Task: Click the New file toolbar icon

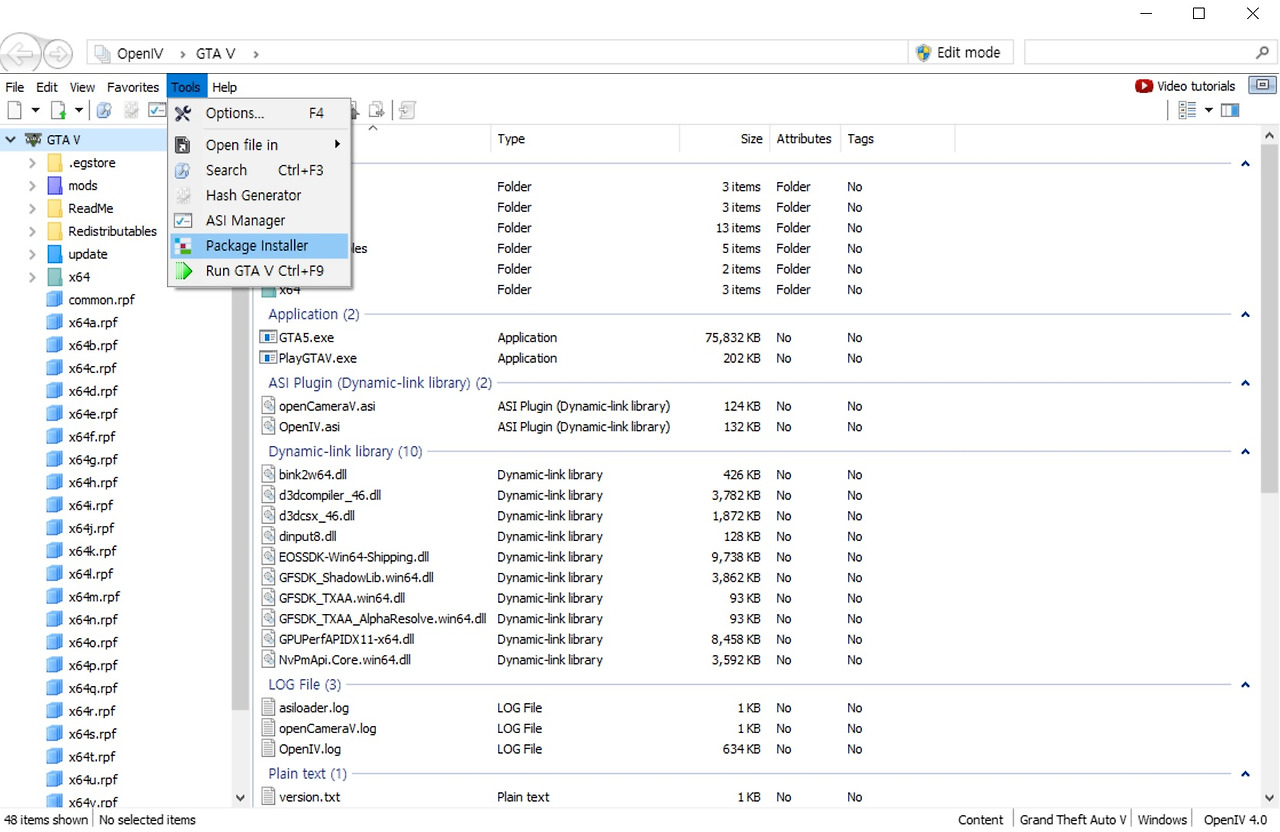Action: pyautogui.click(x=14, y=110)
